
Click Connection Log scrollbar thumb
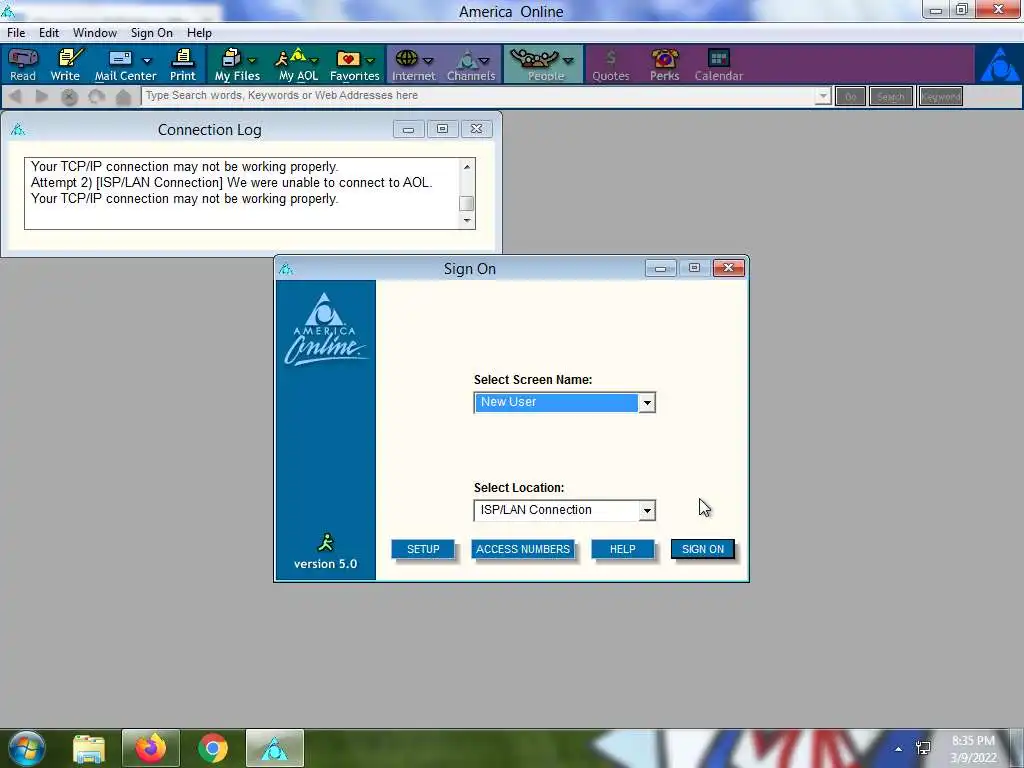(x=466, y=203)
